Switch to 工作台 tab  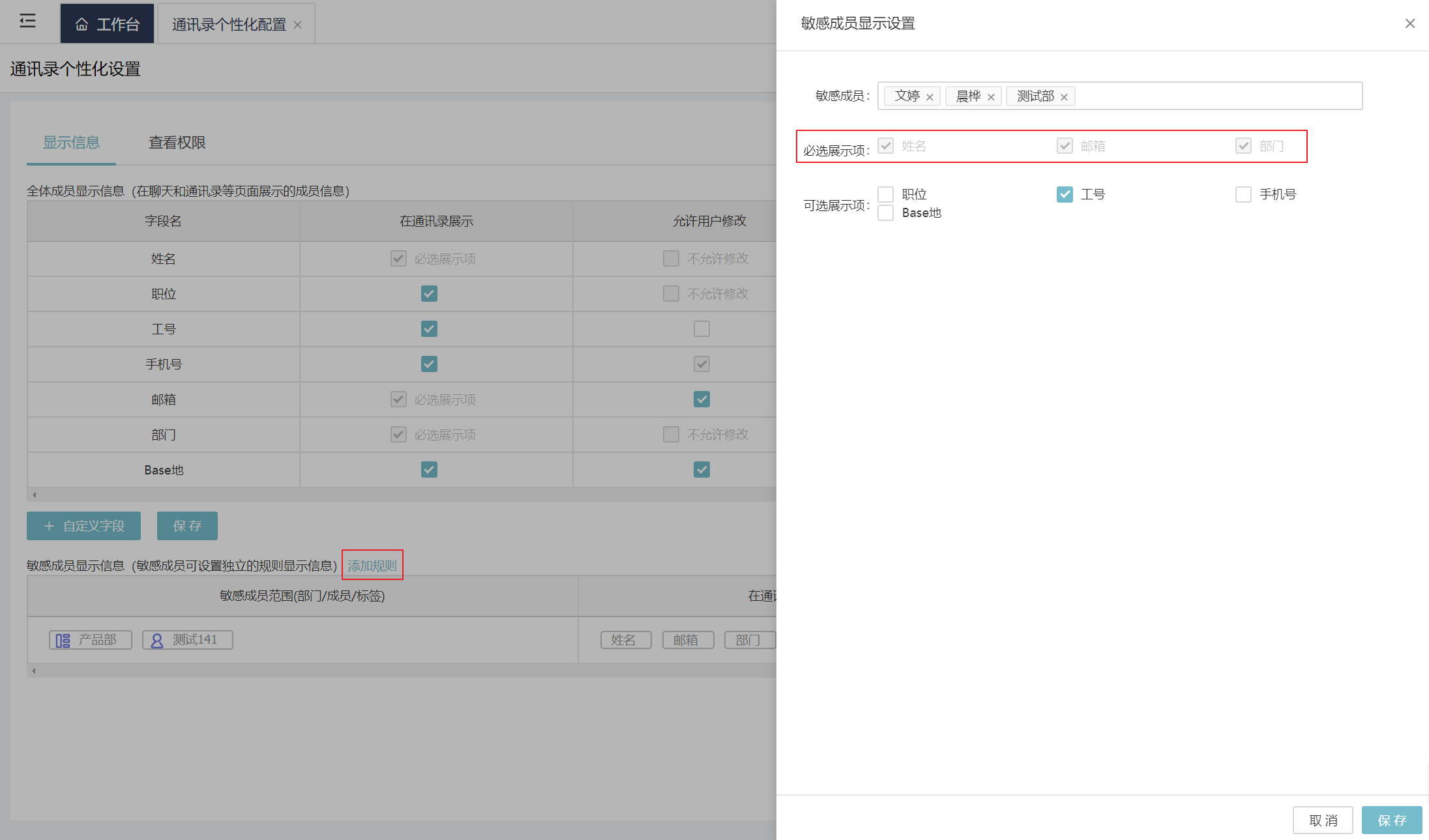(107, 24)
